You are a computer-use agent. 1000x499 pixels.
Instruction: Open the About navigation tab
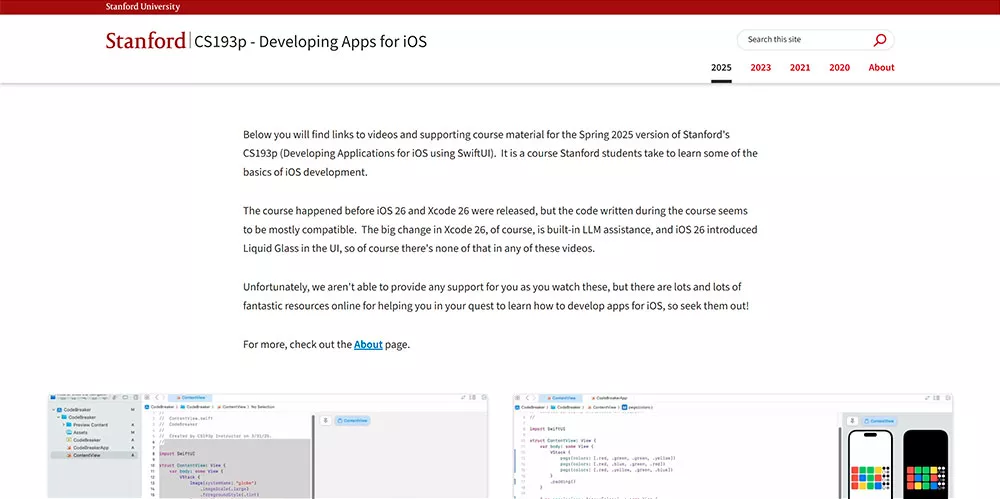[881, 68]
